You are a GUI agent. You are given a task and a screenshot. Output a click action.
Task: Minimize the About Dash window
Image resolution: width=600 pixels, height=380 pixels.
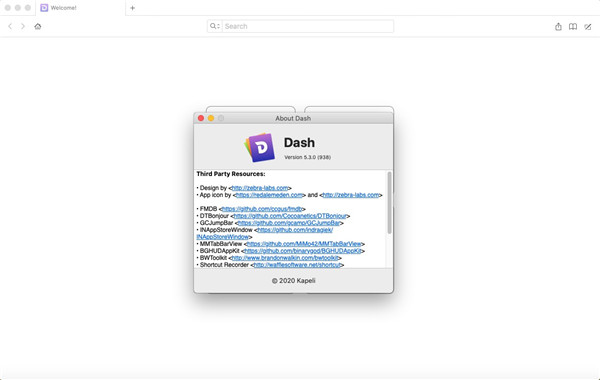click(x=211, y=118)
